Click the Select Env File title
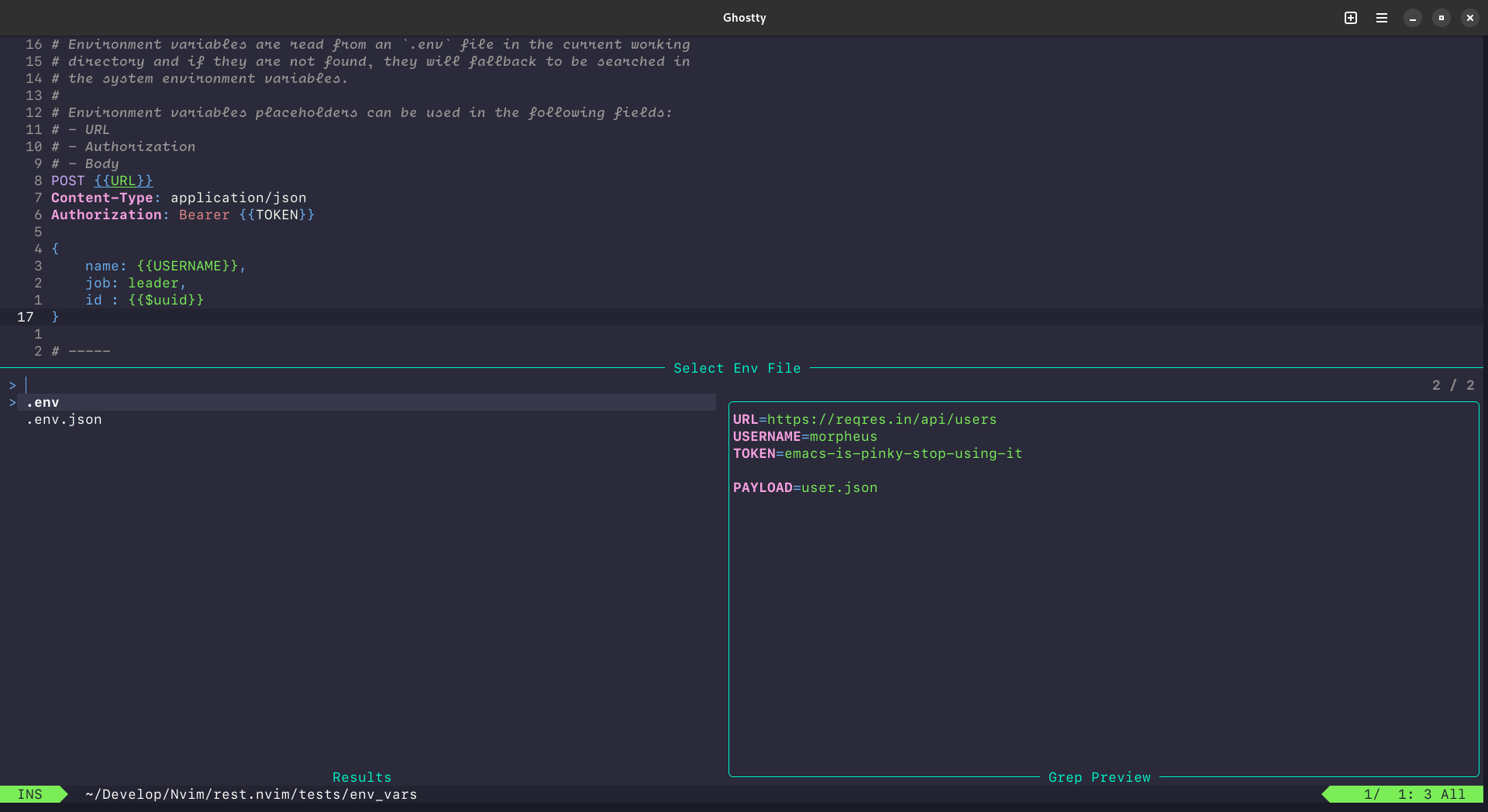Screen dimensions: 1488x812 (737, 368)
